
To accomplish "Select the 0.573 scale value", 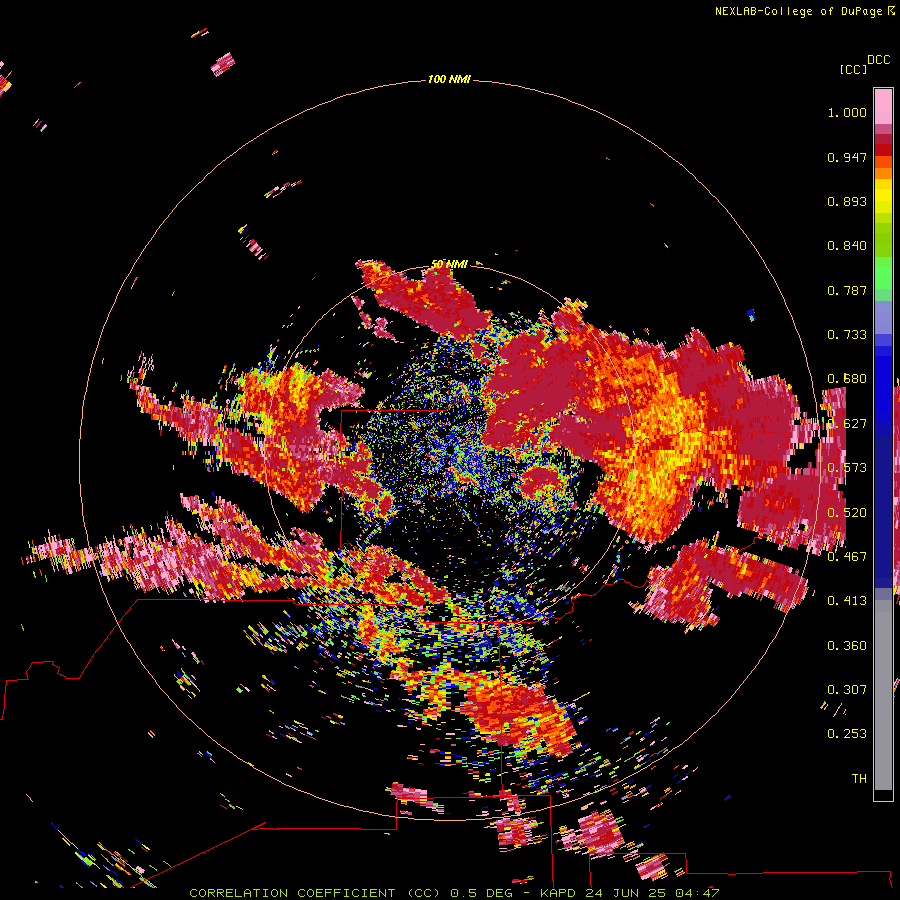I will coord(847,468).
